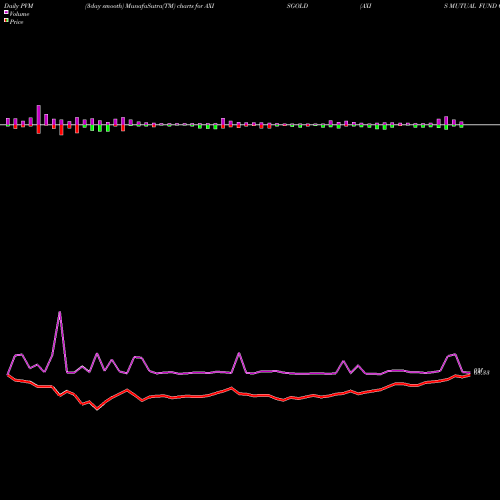Select the 'Price' legend label
This screenshot has width=500, height=500.
coord(16,22)
